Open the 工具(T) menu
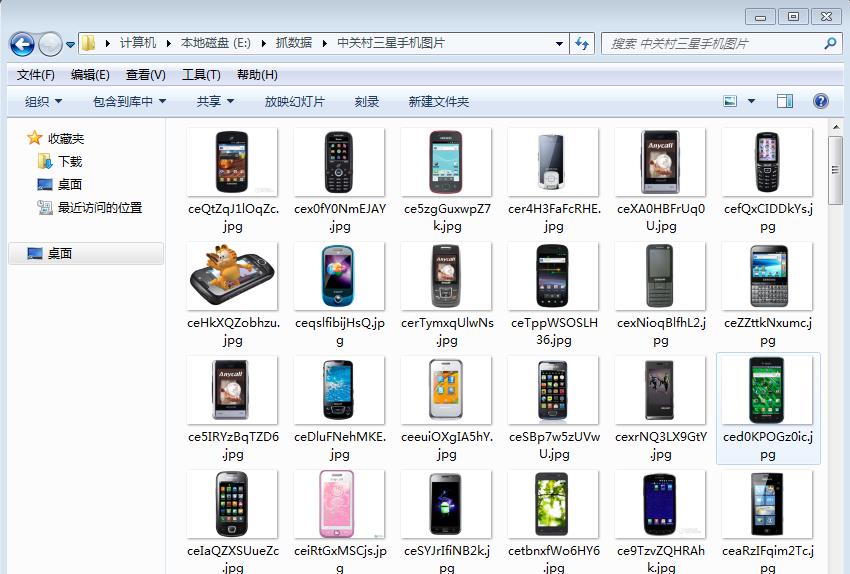Image resolution: width=850 pixels, height=574 pixels. pos(201,75)
